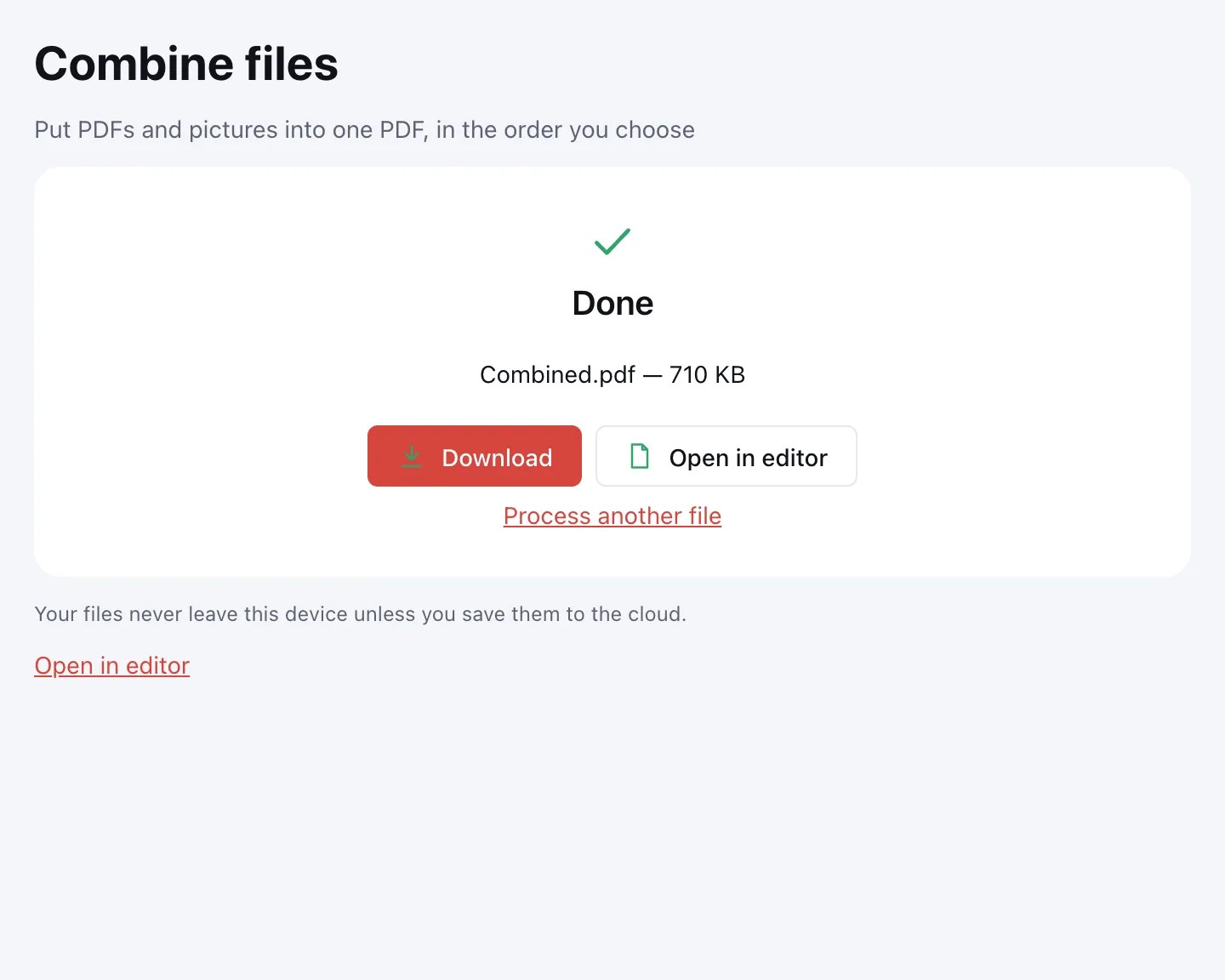Follow the Process another file link
Image resolution: width=1225 pixels, height=980 pixels.
[612, 516]
